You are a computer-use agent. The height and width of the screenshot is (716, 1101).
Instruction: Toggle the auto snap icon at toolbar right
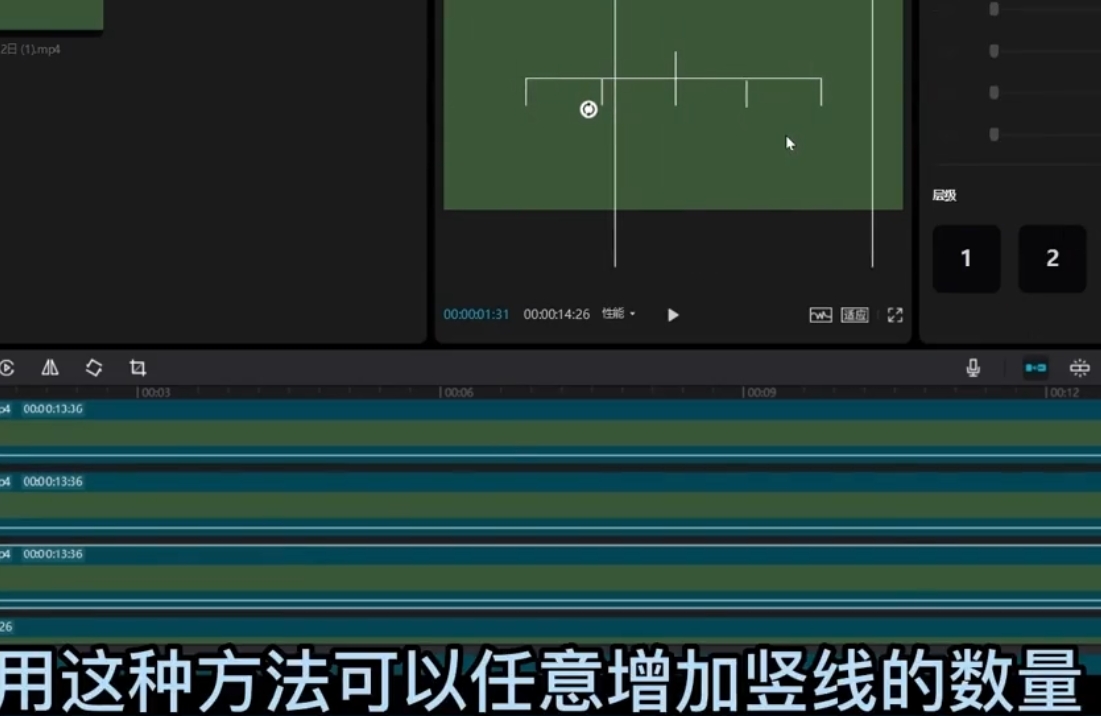[x=1080, y=368]
